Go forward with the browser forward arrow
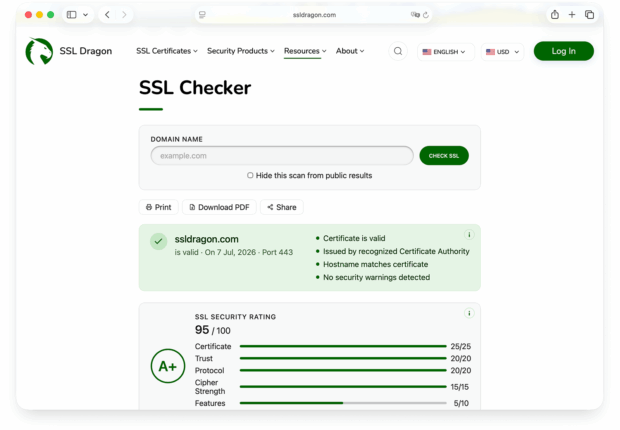 pyautogui.click(x=124, y=15)
